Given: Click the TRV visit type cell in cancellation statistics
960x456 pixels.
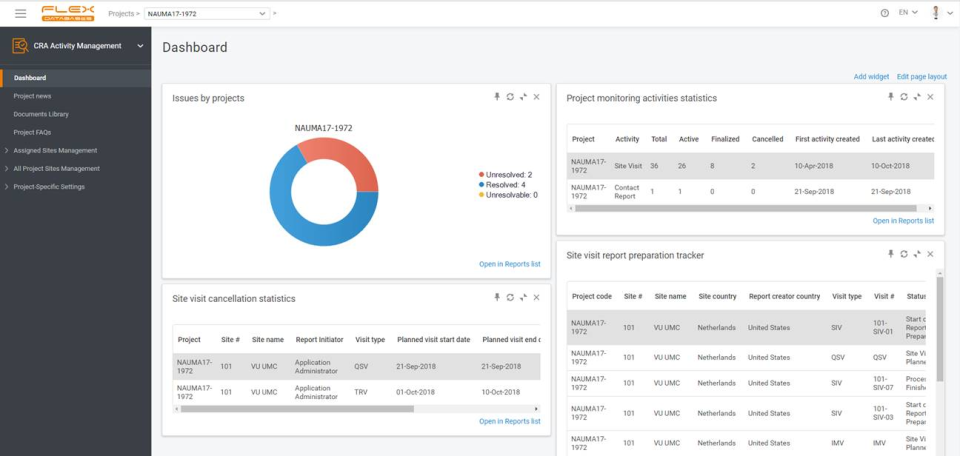Looking at the screenshot, I should click(361, 392).
